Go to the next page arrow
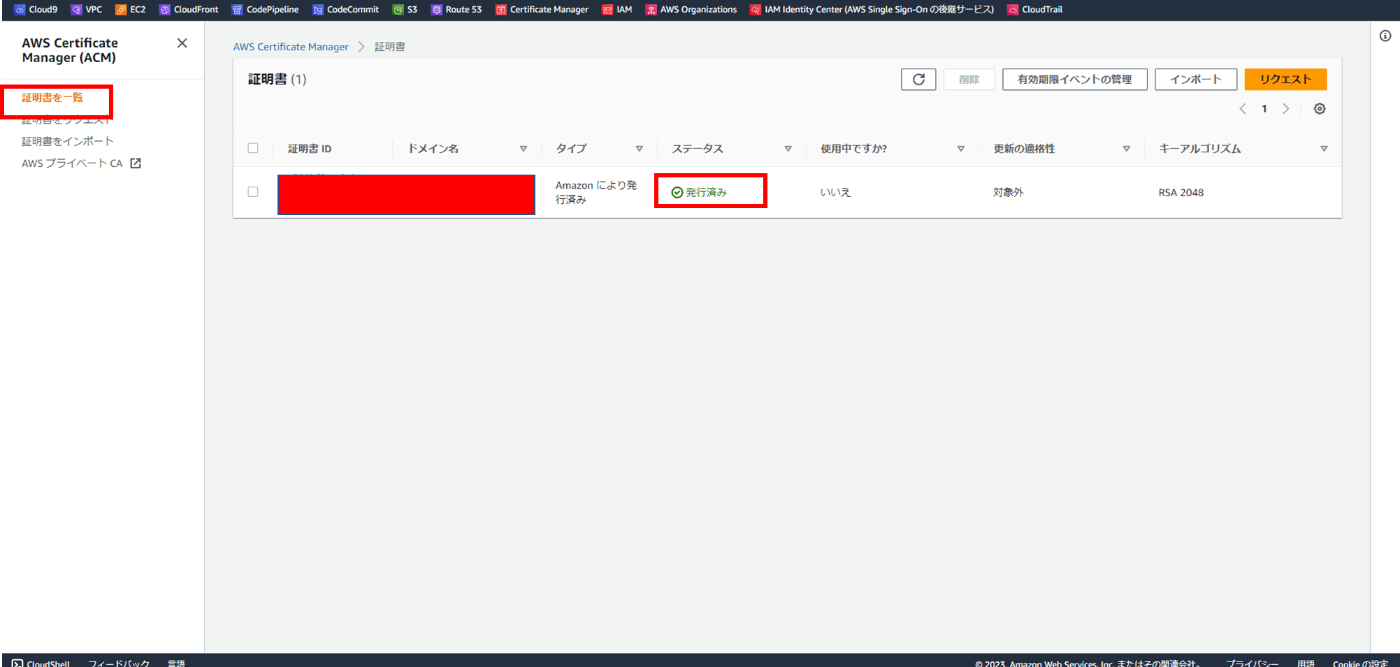 1286,109
